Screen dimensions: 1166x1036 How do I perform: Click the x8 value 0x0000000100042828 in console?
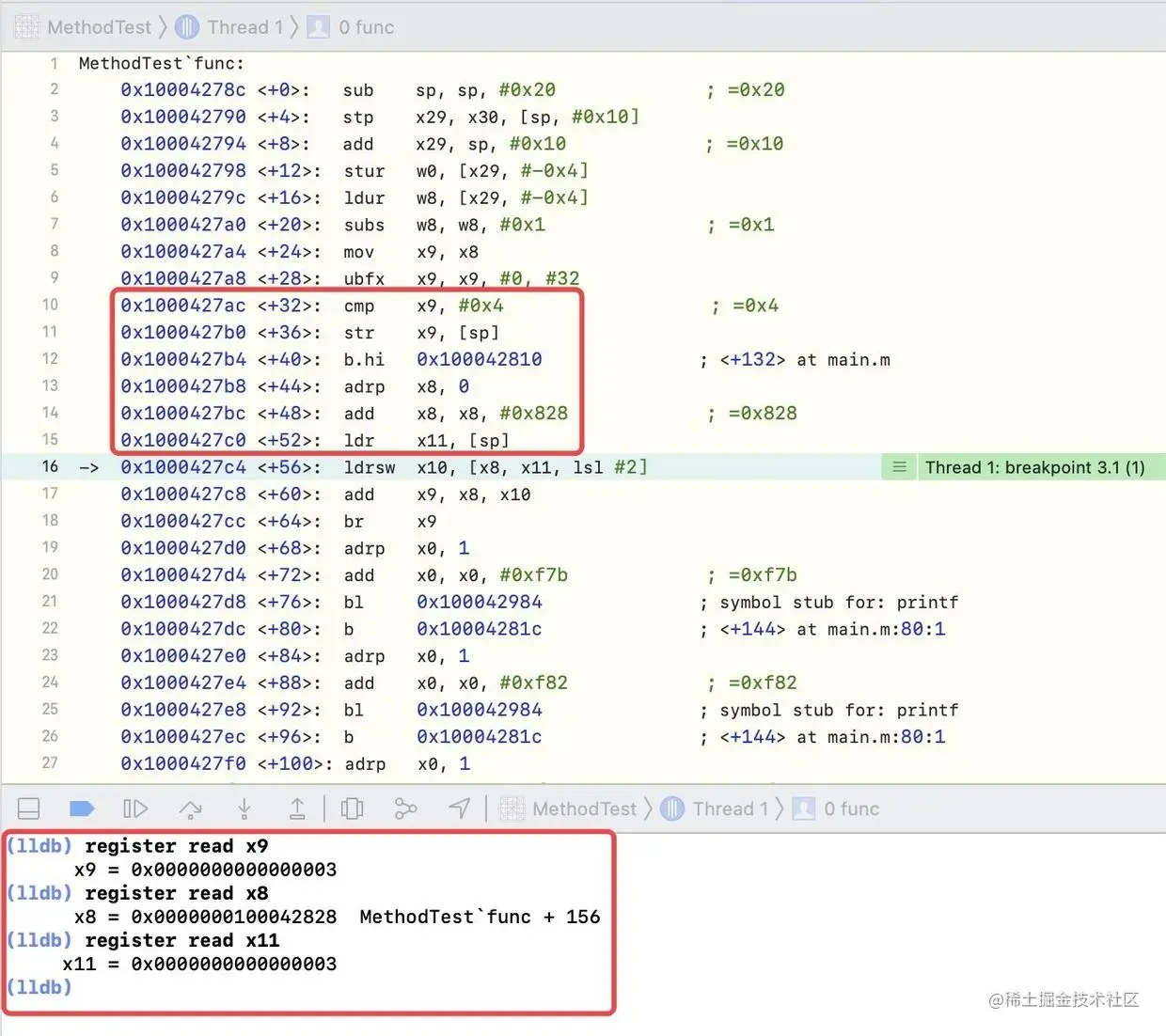[234, 917]
